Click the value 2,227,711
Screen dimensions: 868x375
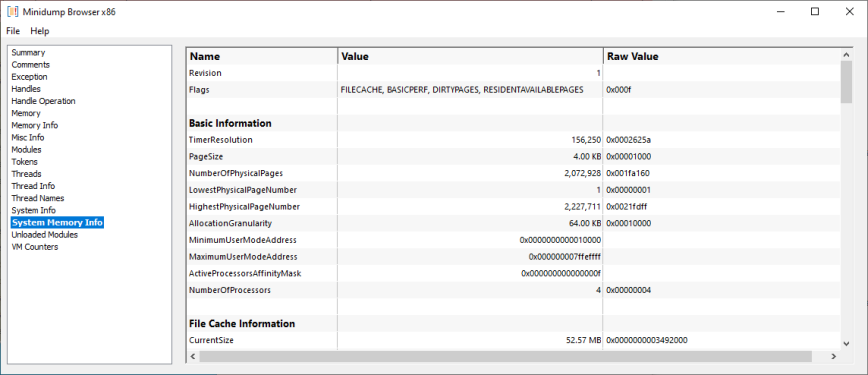[582, 207]
